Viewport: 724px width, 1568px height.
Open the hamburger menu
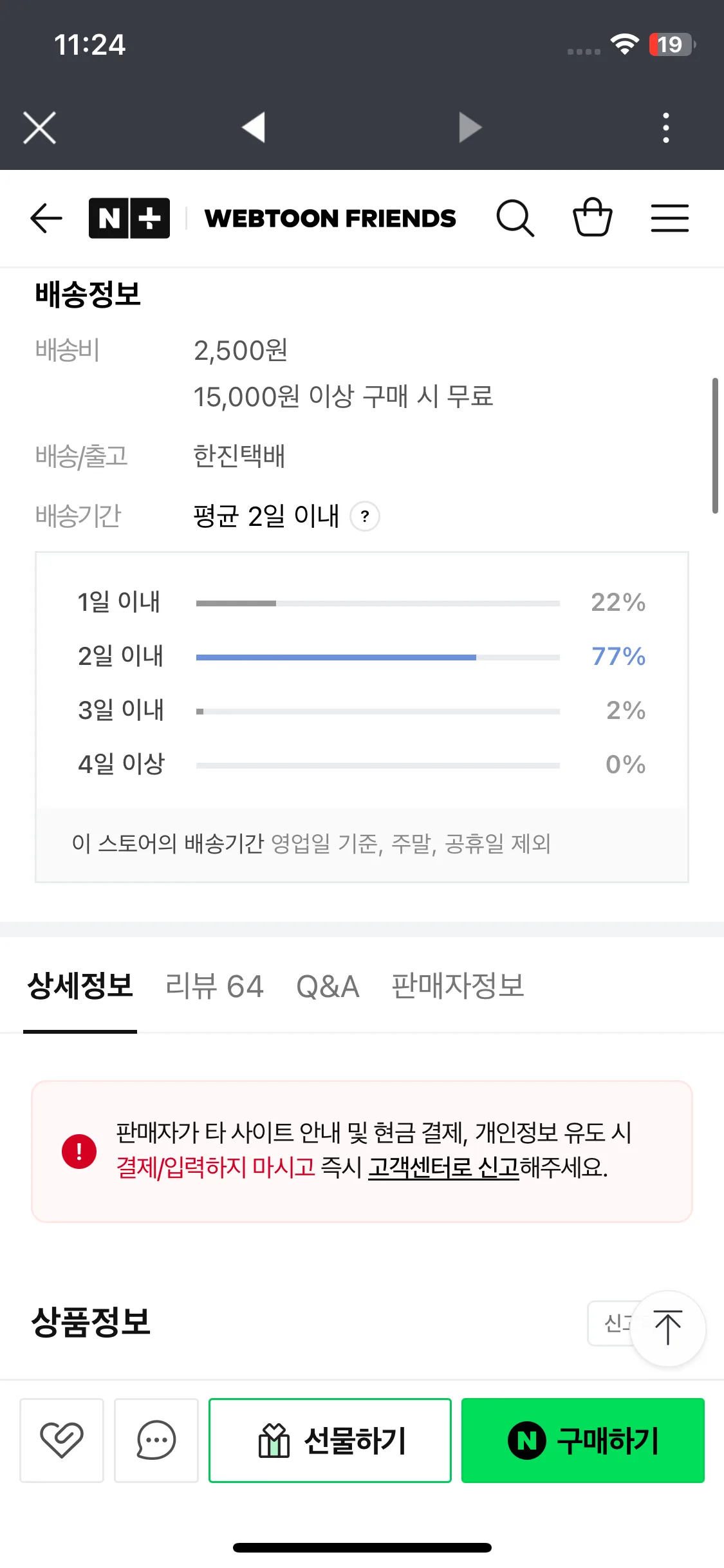670,218
